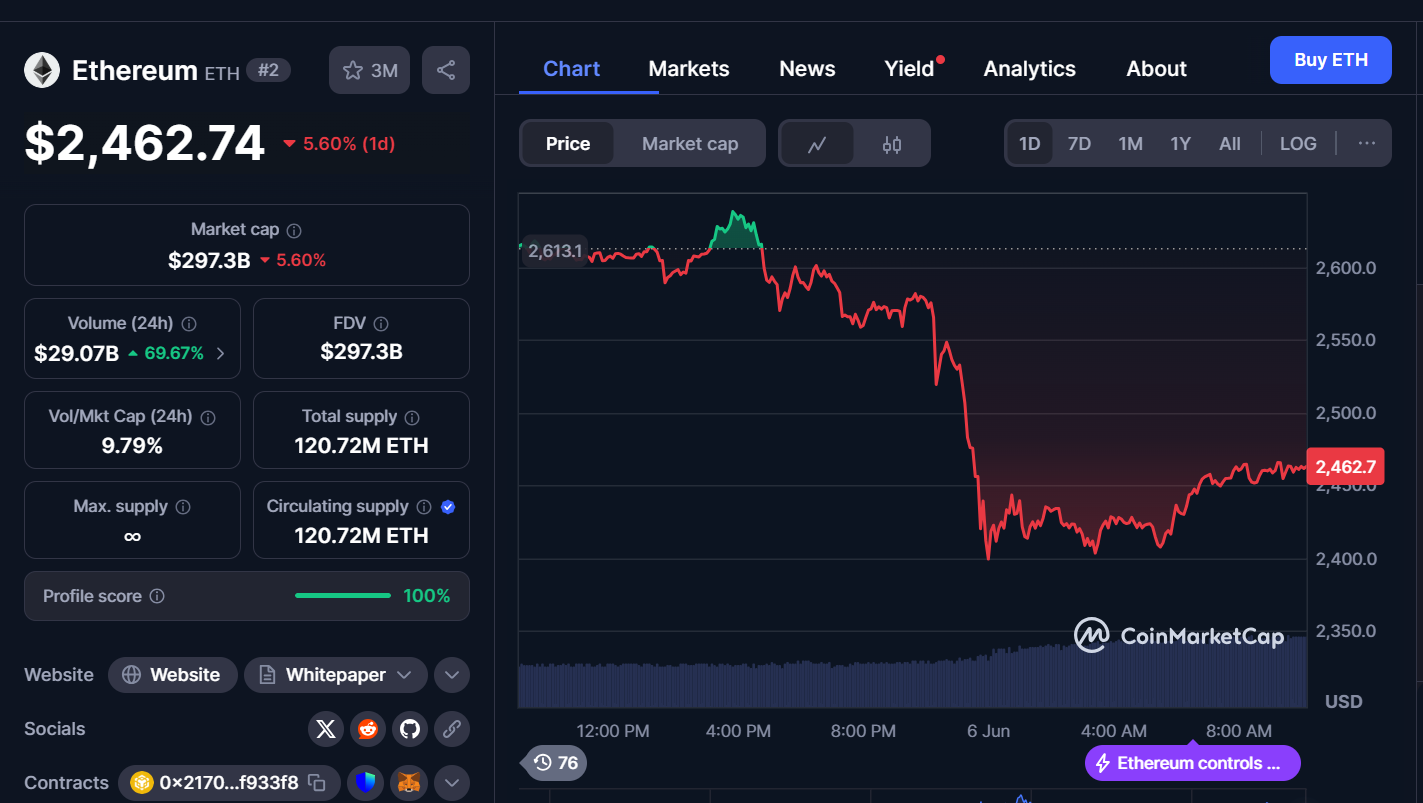This screenshot has width=1423, height=803.
Task: Switch to line chart view icon
Action: click(x=817, y=144)
